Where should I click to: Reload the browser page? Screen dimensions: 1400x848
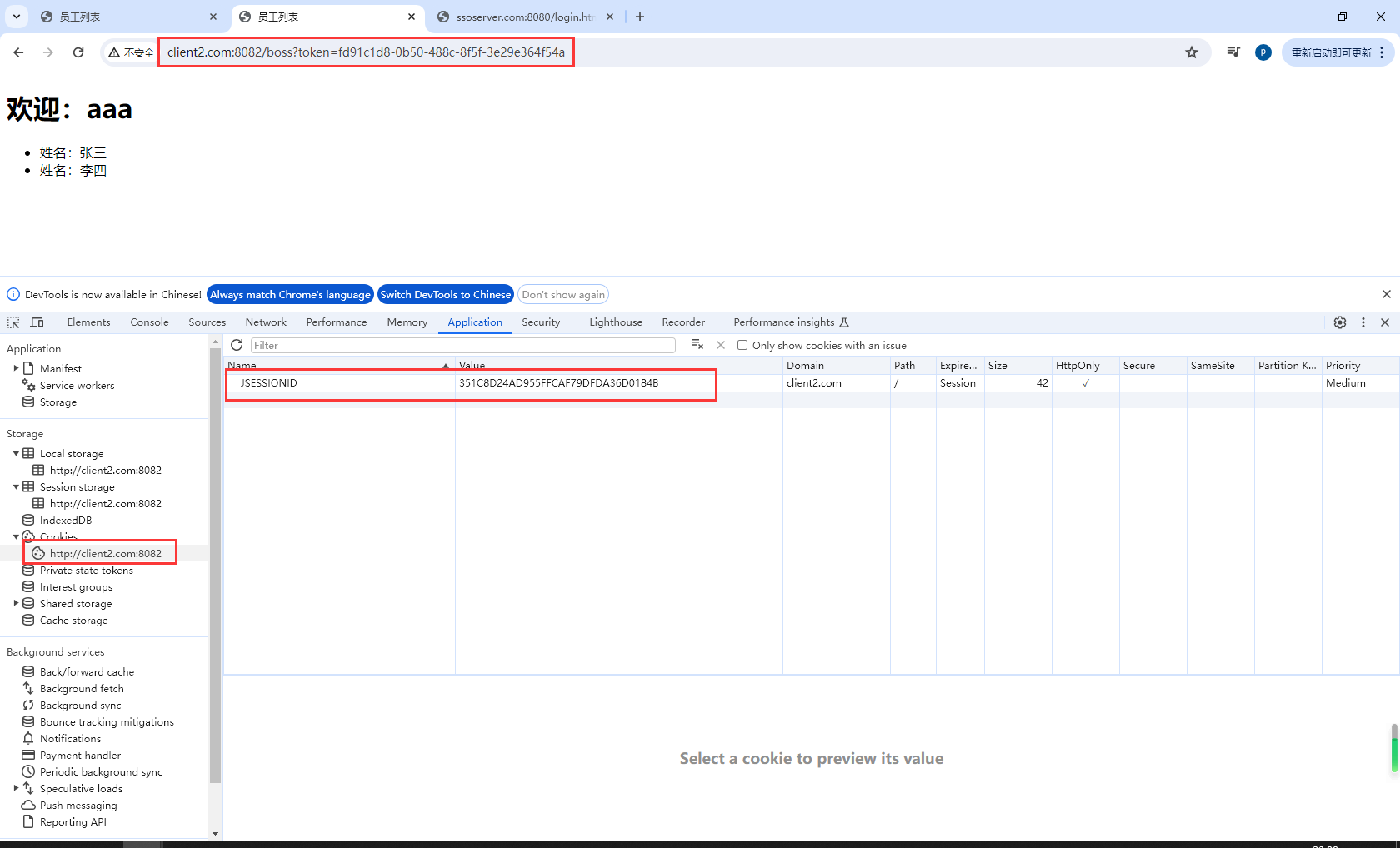pos(78,52)
